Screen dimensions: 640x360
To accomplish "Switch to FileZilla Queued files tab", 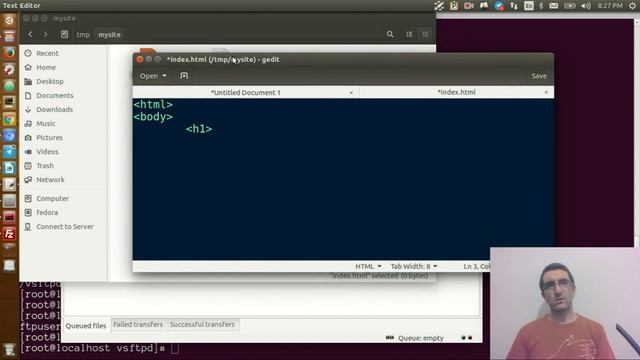I will click(86, 326).
